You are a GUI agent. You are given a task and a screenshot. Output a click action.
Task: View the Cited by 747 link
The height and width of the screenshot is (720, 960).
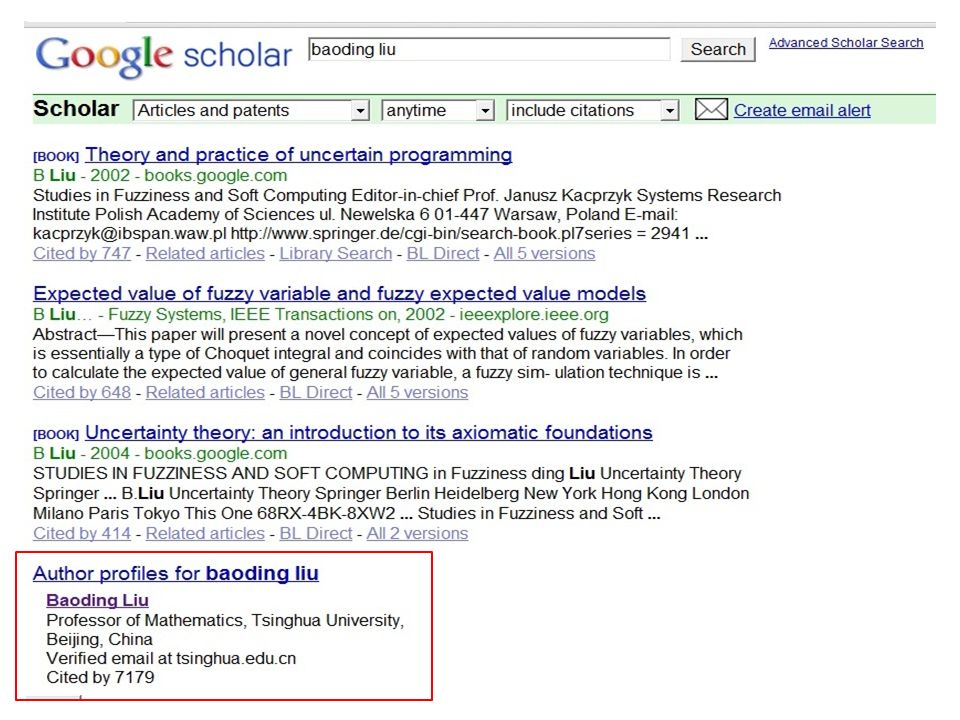(82, 253)
